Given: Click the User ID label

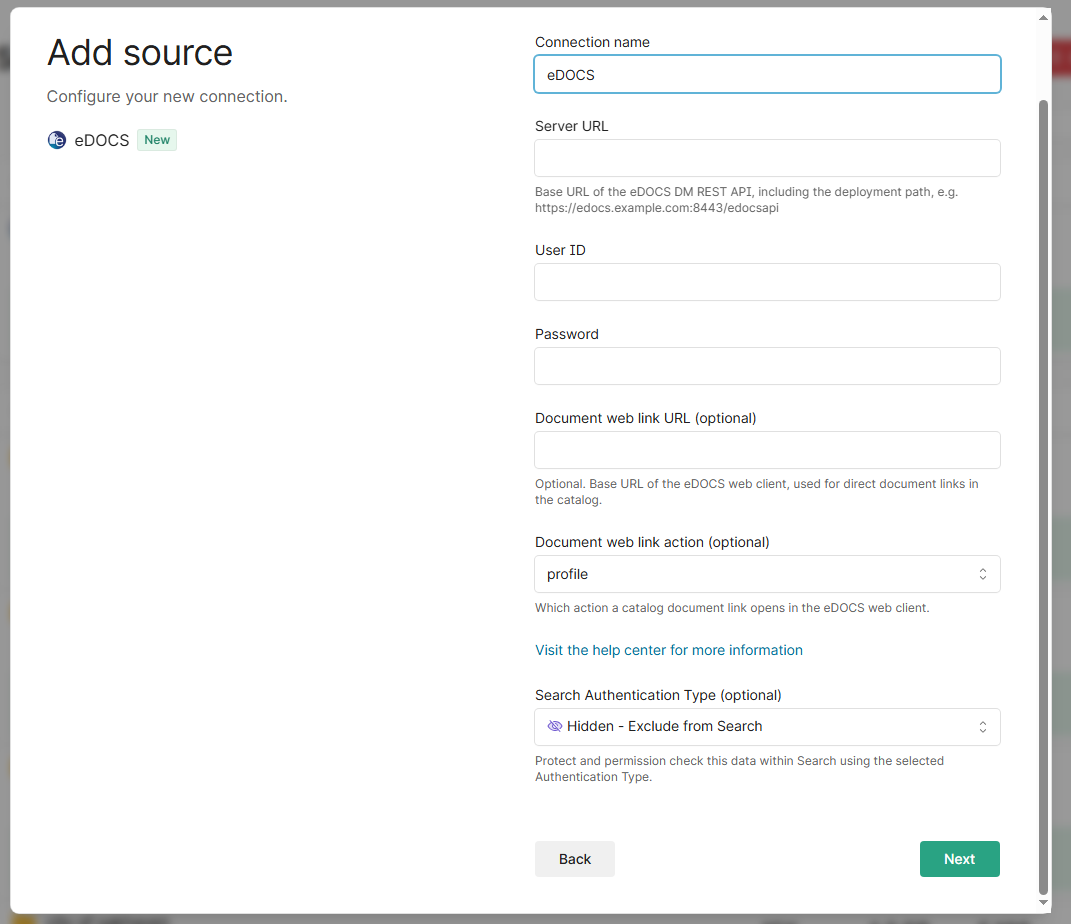Looking at the screenshot, I should click(x=560, y=250).
